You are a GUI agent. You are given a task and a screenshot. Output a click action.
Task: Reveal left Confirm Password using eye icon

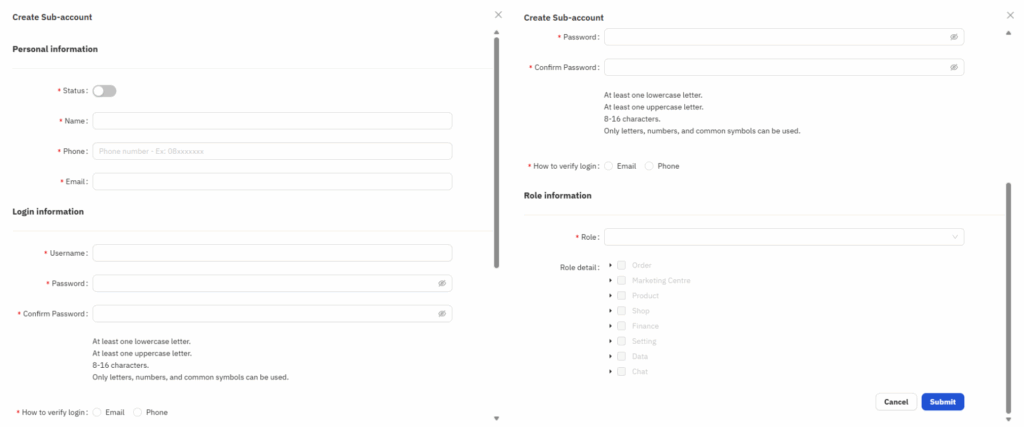click(x=441, y=314)
